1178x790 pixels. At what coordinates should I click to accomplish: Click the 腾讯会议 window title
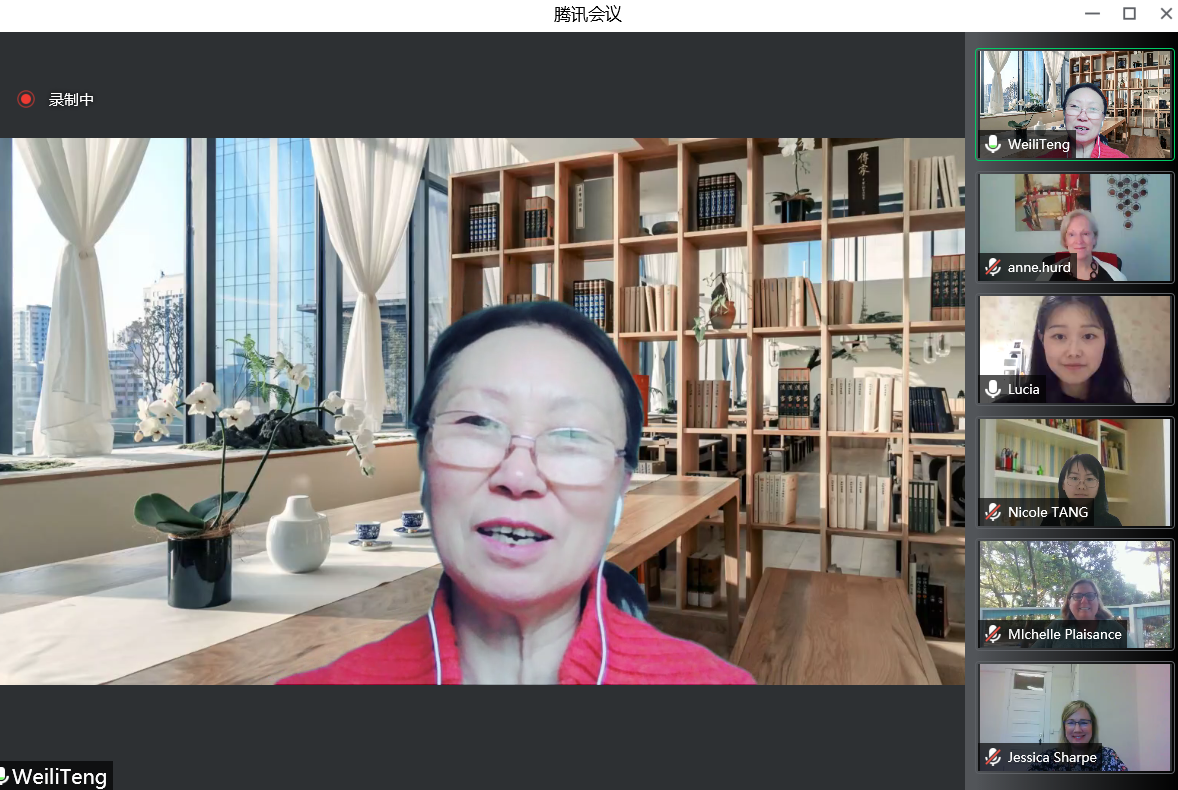pyautogui.click(x=588, y=14)
